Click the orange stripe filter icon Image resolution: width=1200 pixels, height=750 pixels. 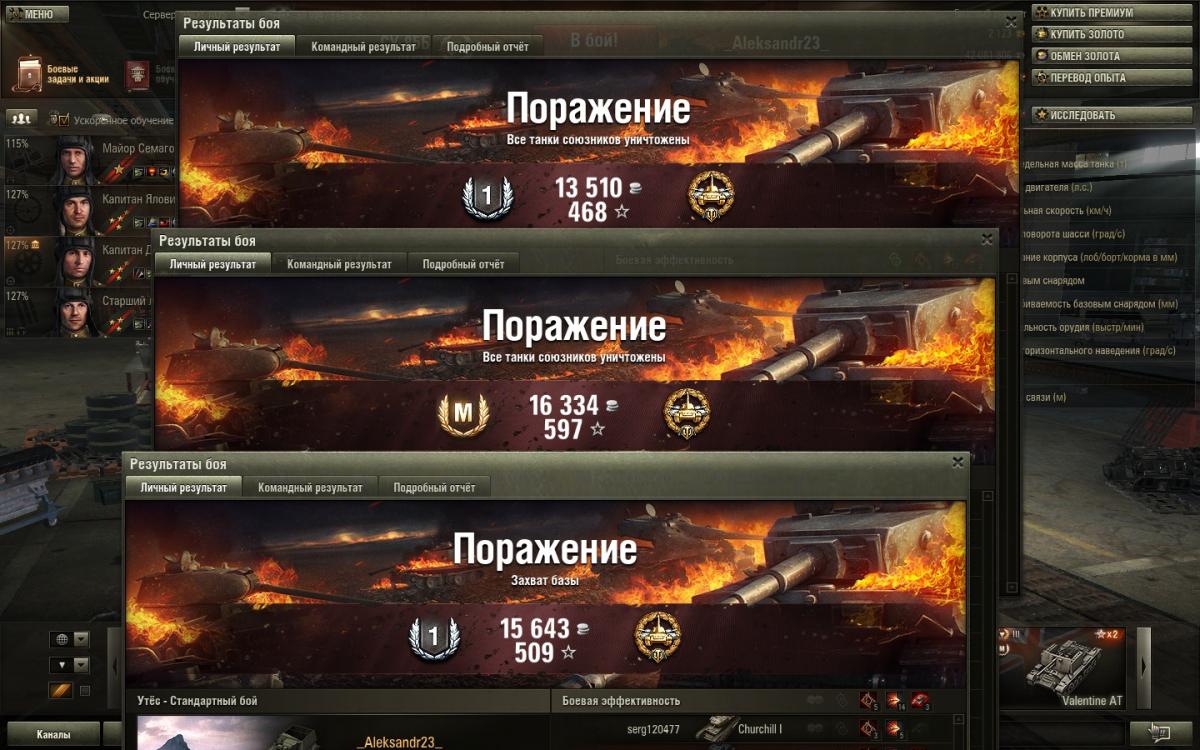click(61, 691)
